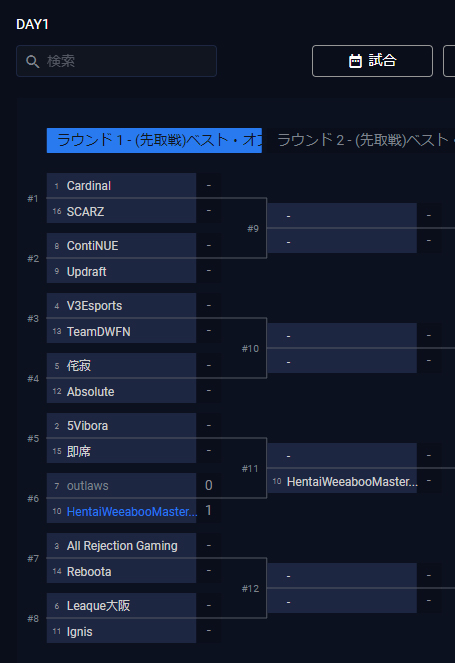Click the SCARZ team entry

tap(121, 211)
